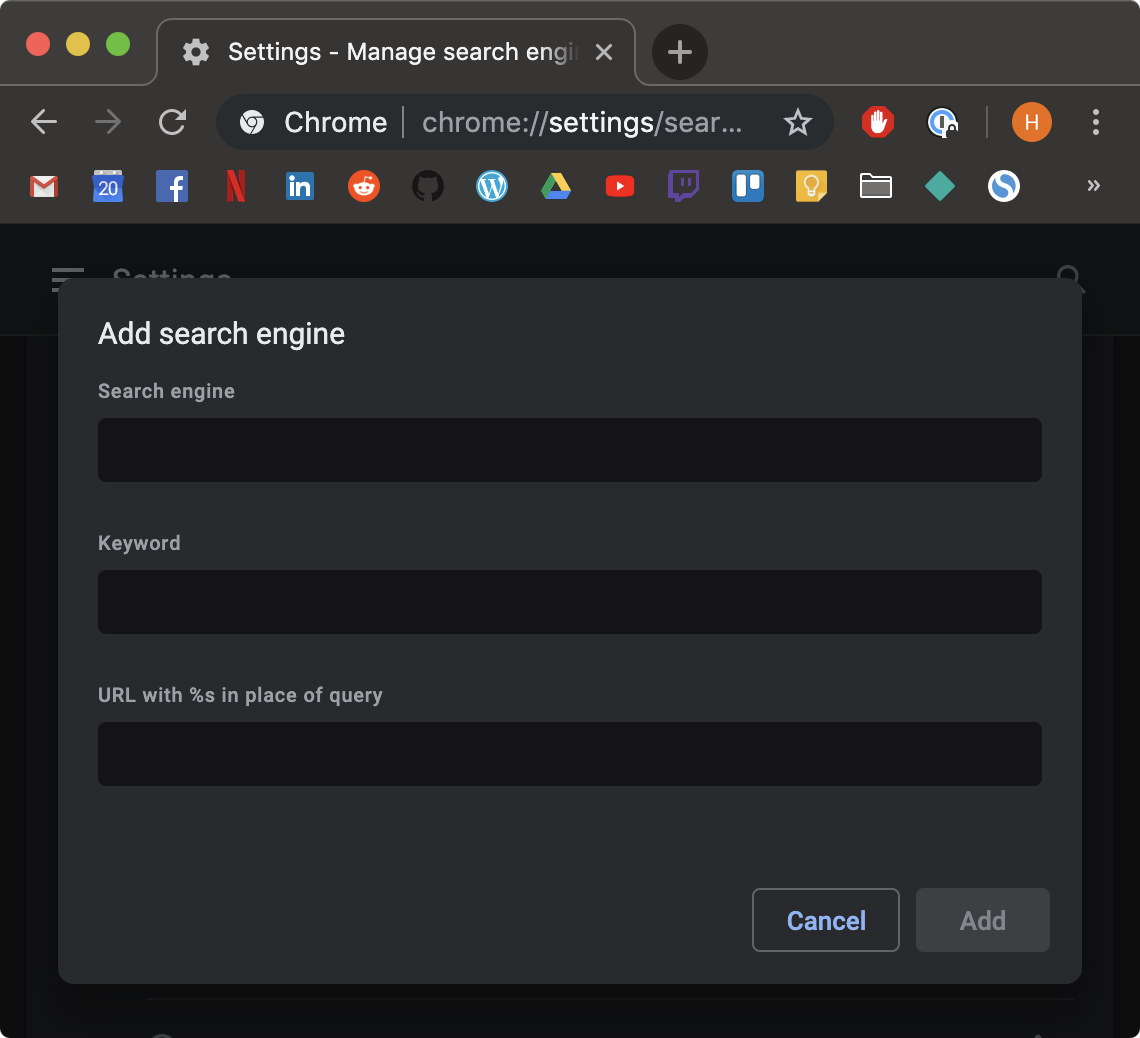Expand the hidden bookmarks overflow chevron
The width and height of the screenshot is (1140, 1038).
pyautogui.click(x=1093, y=186)
